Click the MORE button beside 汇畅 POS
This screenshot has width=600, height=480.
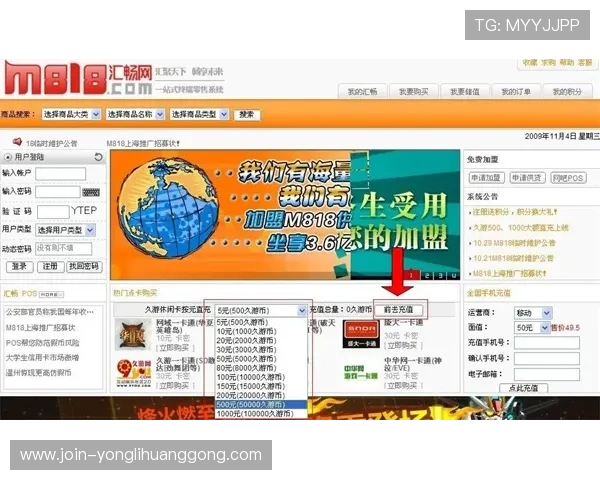[51, 294]
